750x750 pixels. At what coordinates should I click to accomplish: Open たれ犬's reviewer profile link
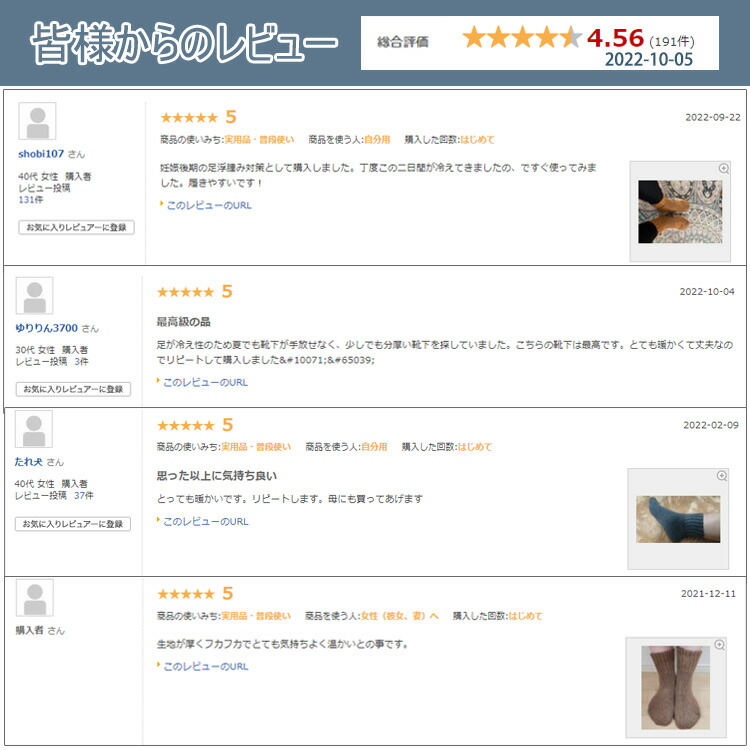tap(29, 462)
